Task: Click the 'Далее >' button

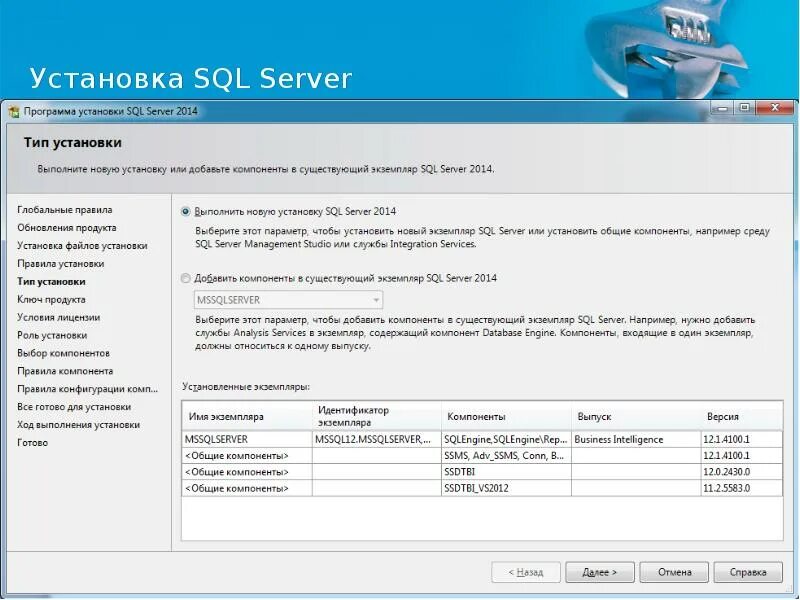Action: [x=599, y=572]
